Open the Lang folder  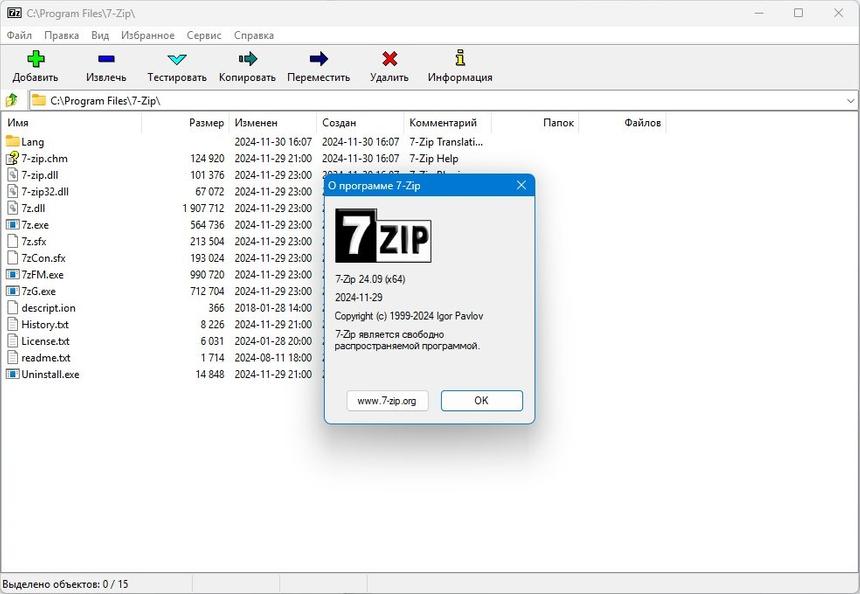[31, 141]
